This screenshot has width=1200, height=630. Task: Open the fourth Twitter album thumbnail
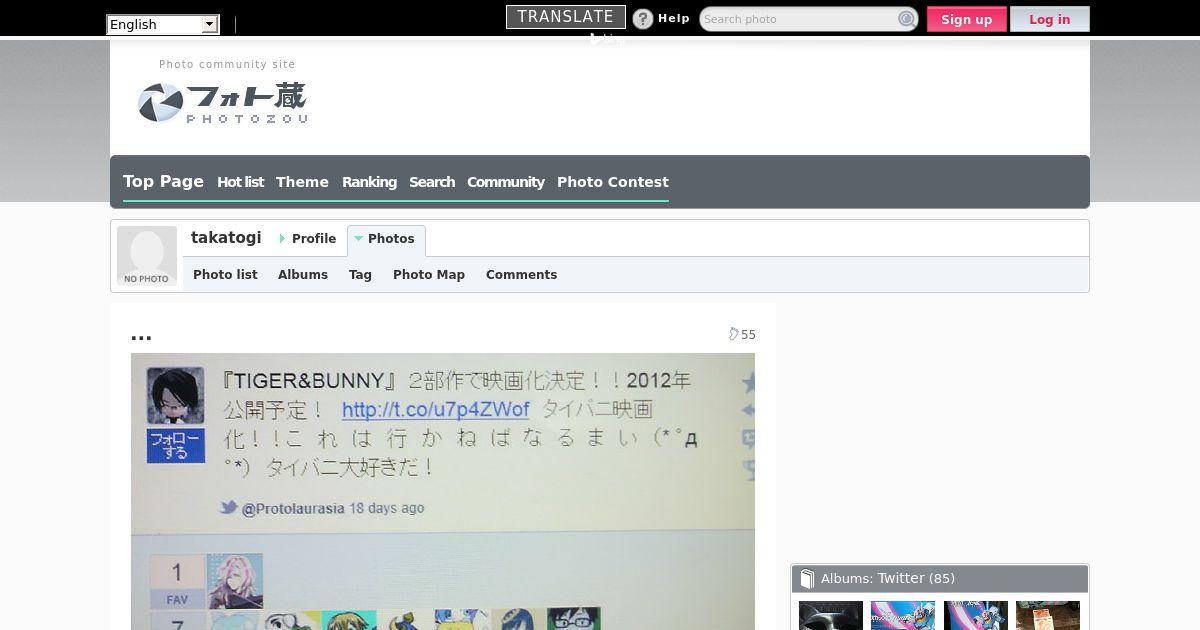coord(1048,615)
